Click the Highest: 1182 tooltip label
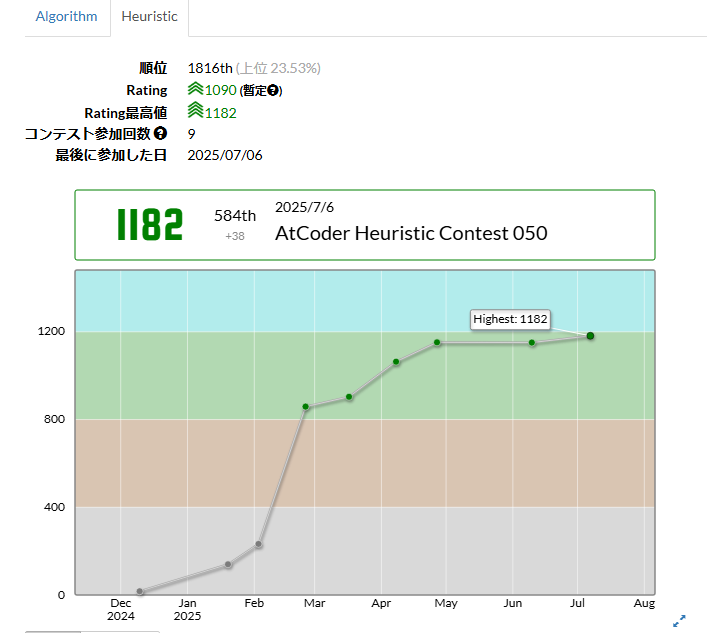The height and width of the screenshot is (633, 707). (510, 319)
